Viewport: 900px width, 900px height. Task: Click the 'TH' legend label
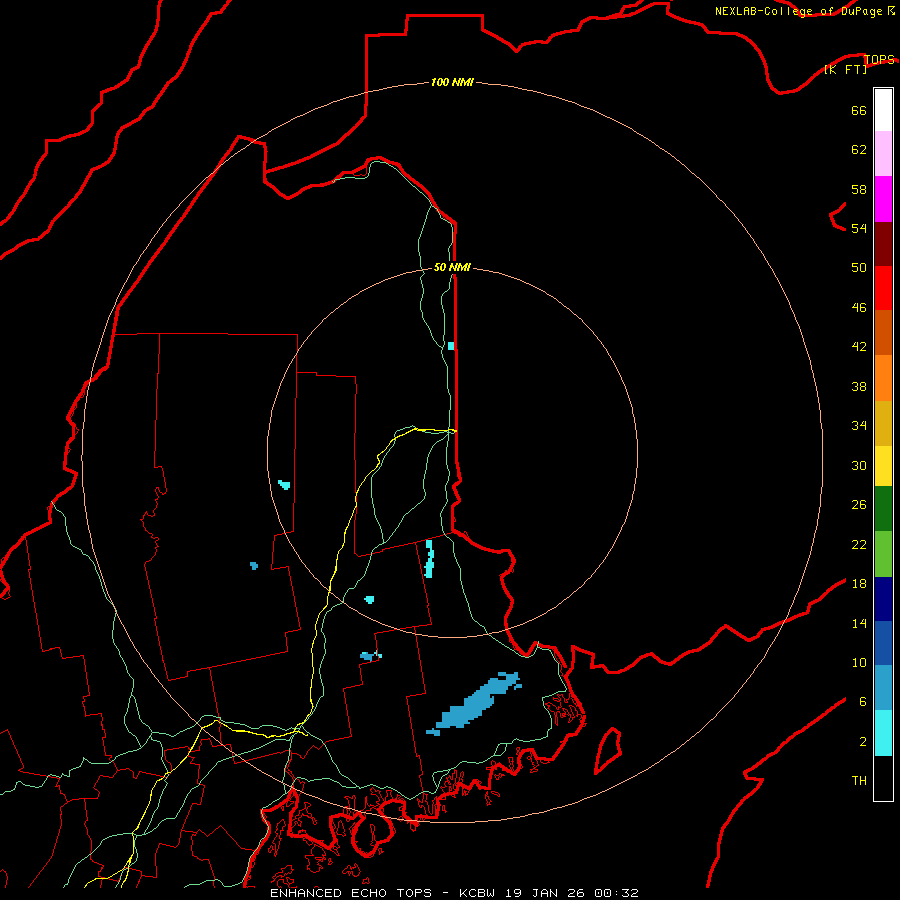[x=859, y=781]
